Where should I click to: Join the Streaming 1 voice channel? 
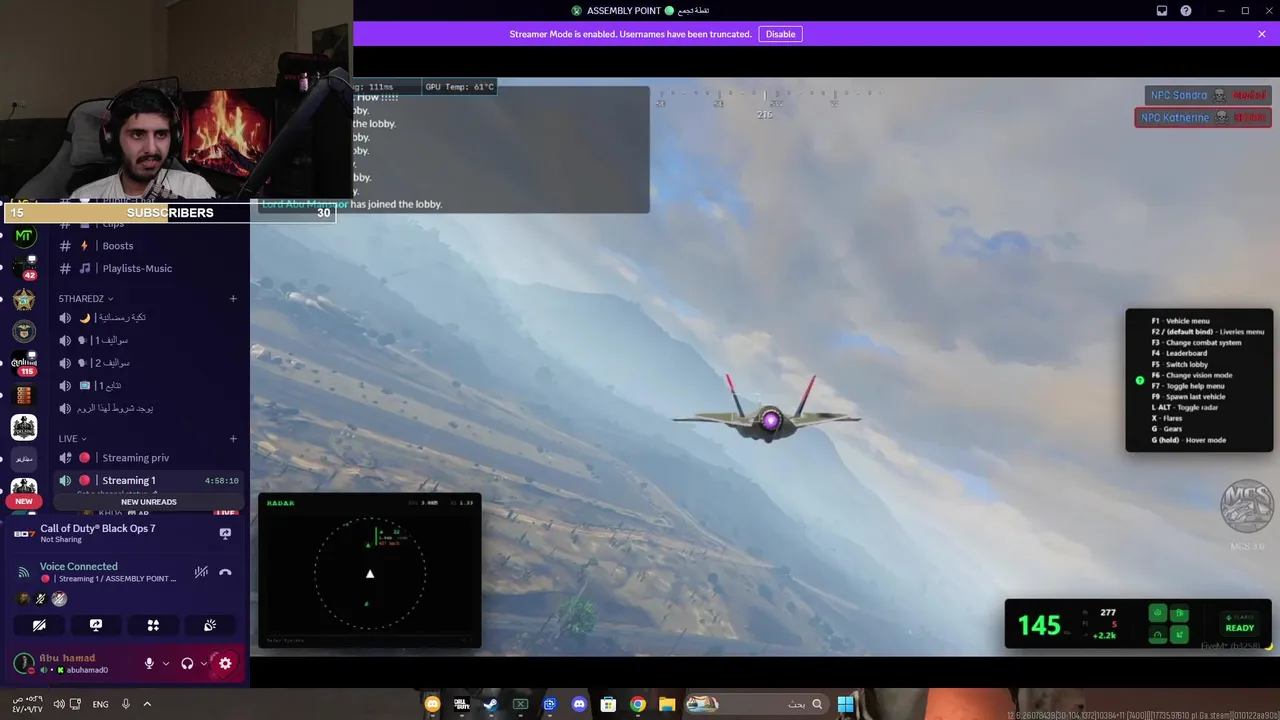tap(148, 480)
